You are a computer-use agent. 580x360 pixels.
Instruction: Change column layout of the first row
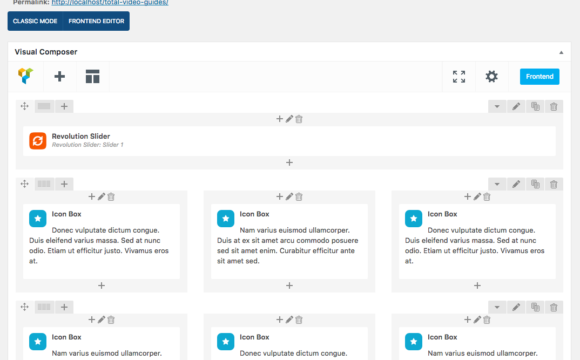point(44,107)
